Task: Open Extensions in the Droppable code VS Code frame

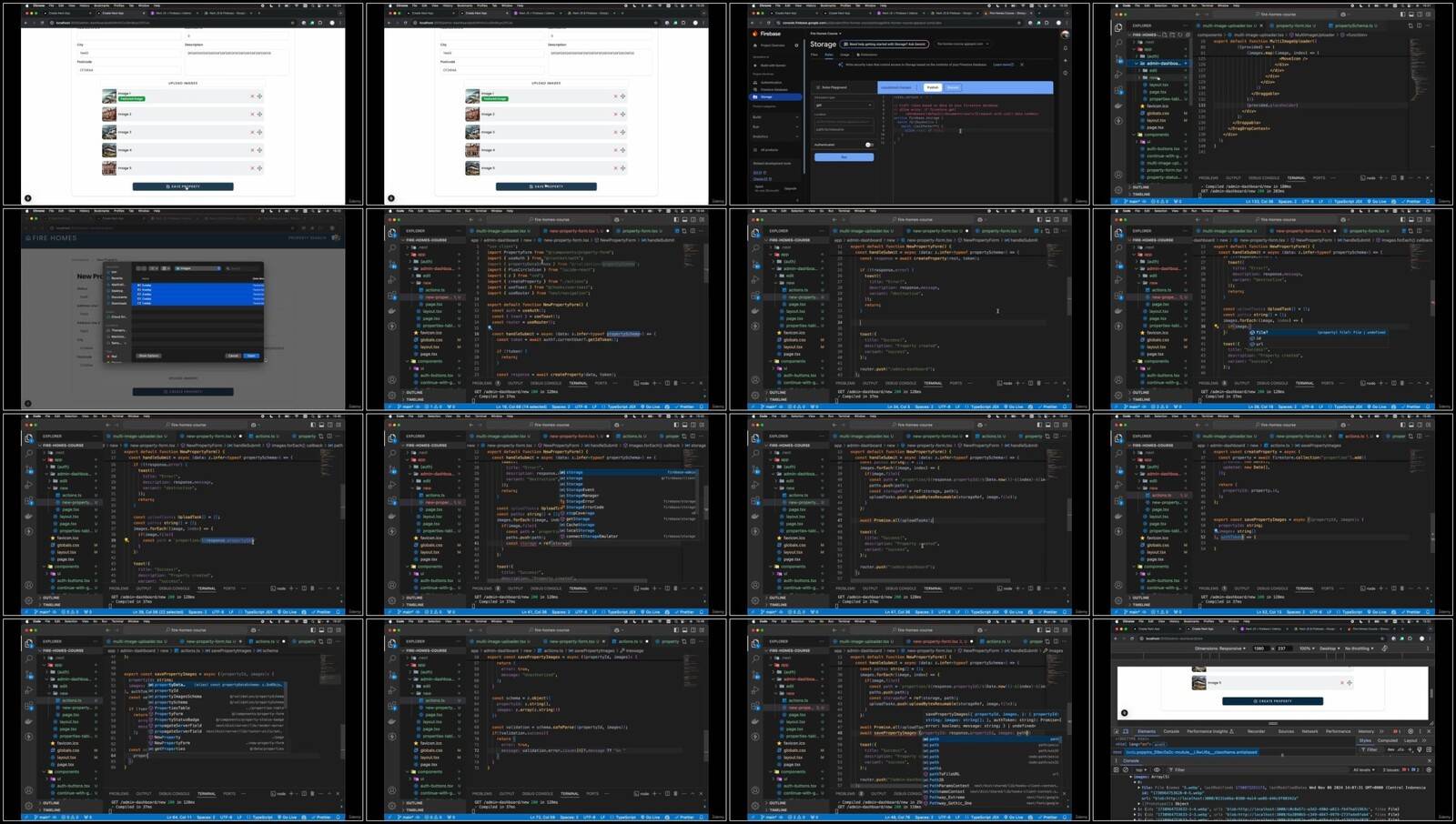Action: (1118, 90)
